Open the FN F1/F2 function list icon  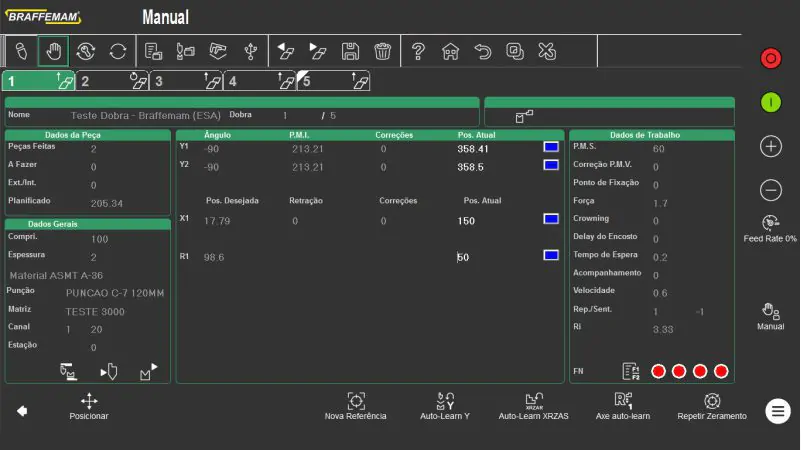pos(631,371)
